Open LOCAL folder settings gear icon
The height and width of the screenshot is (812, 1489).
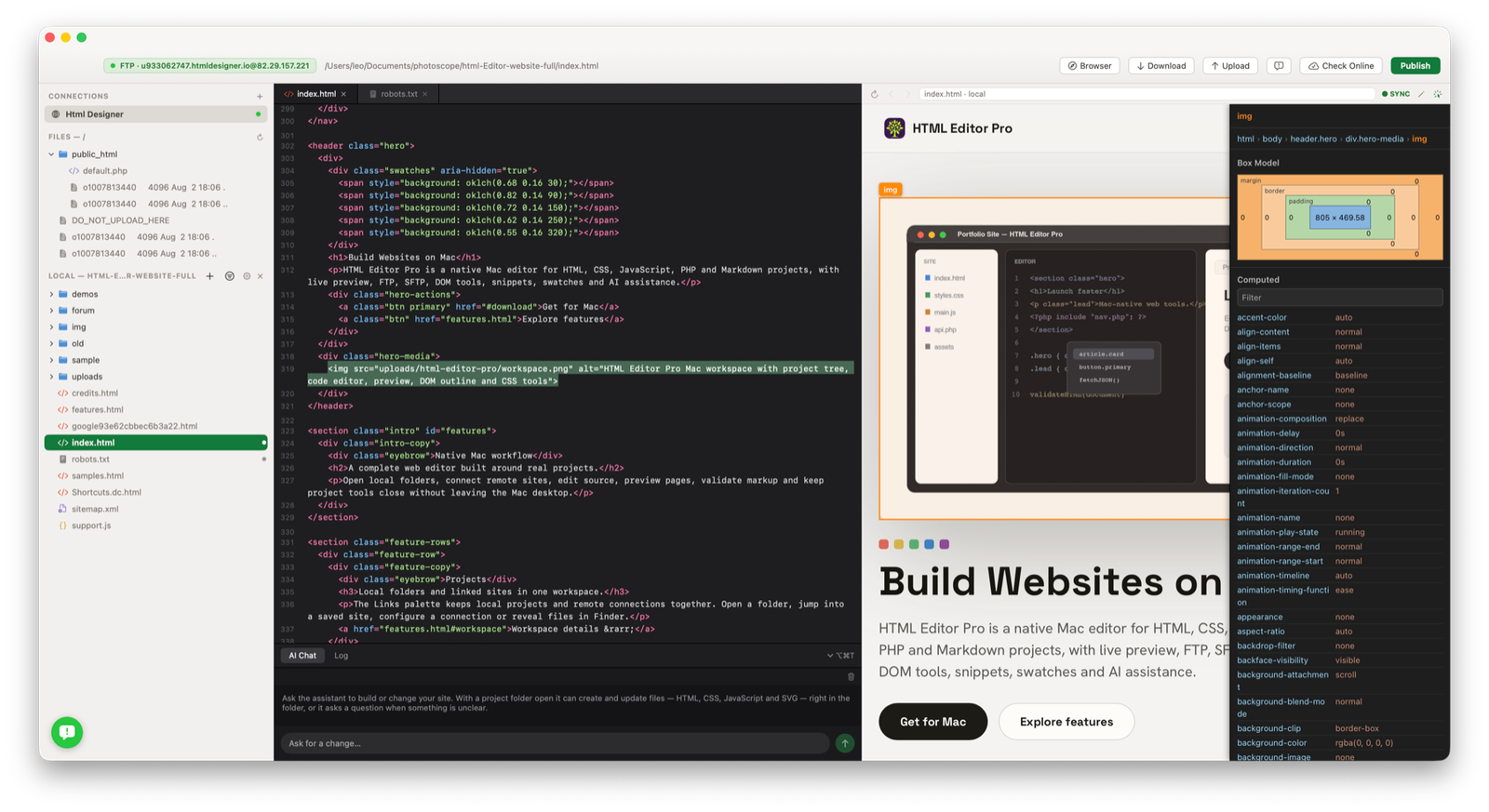pos(247,276)
